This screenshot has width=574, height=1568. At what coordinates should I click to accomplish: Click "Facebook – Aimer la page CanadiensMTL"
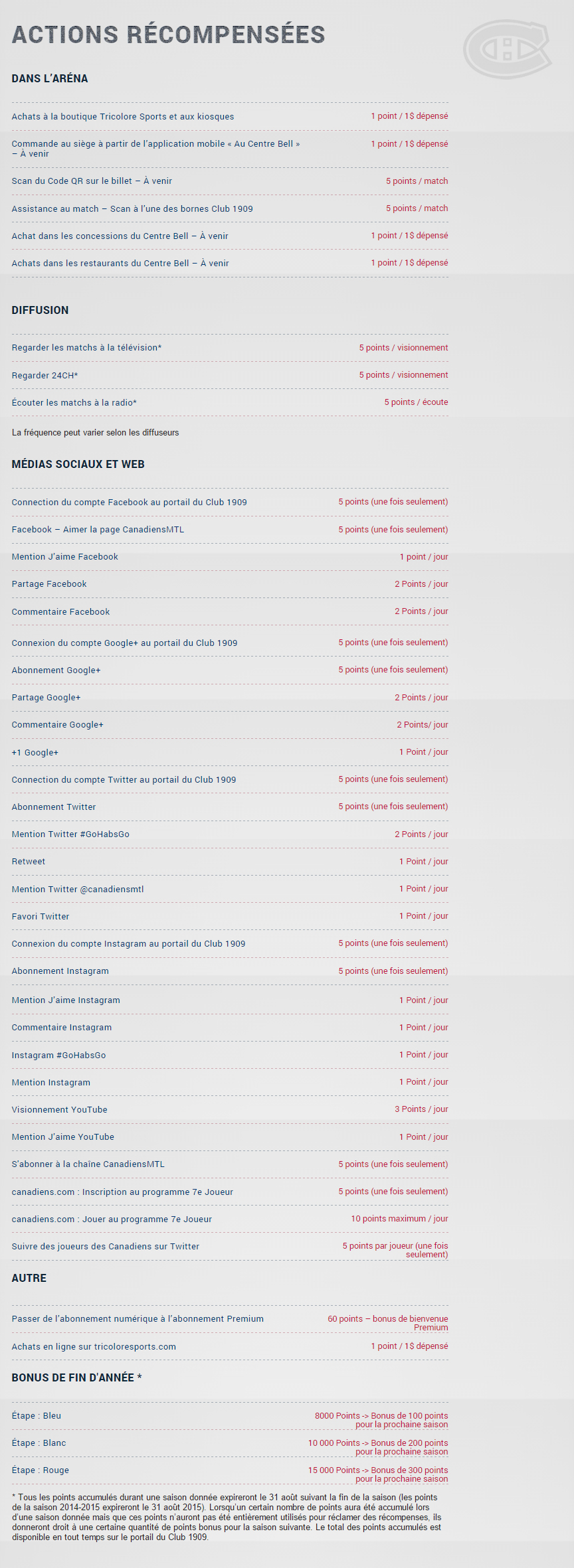click(98, 530)
